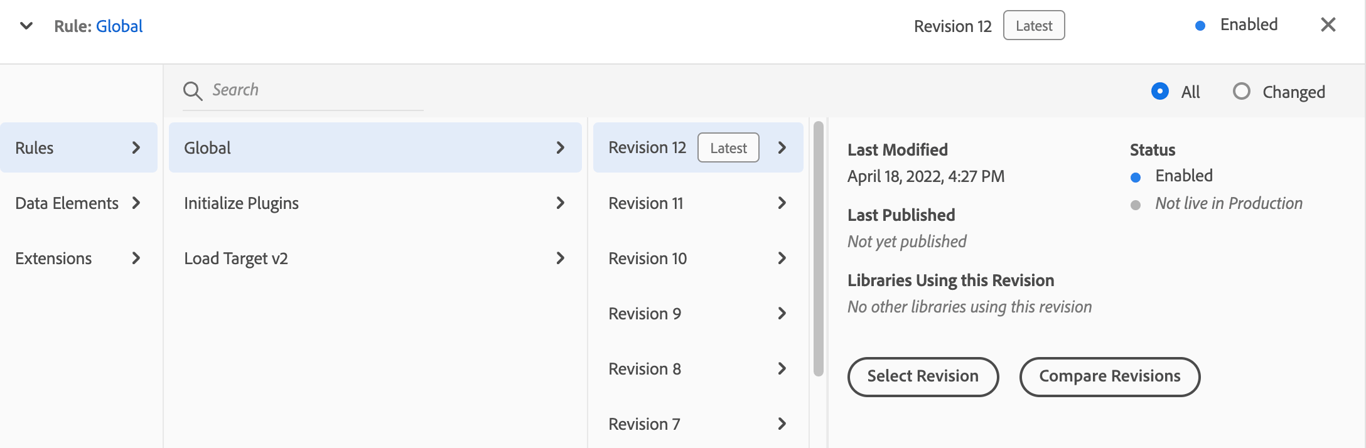Click the Compare Revisions button
The width and height of the screenshot is (1366, 448).
(x=1109, y=376)
